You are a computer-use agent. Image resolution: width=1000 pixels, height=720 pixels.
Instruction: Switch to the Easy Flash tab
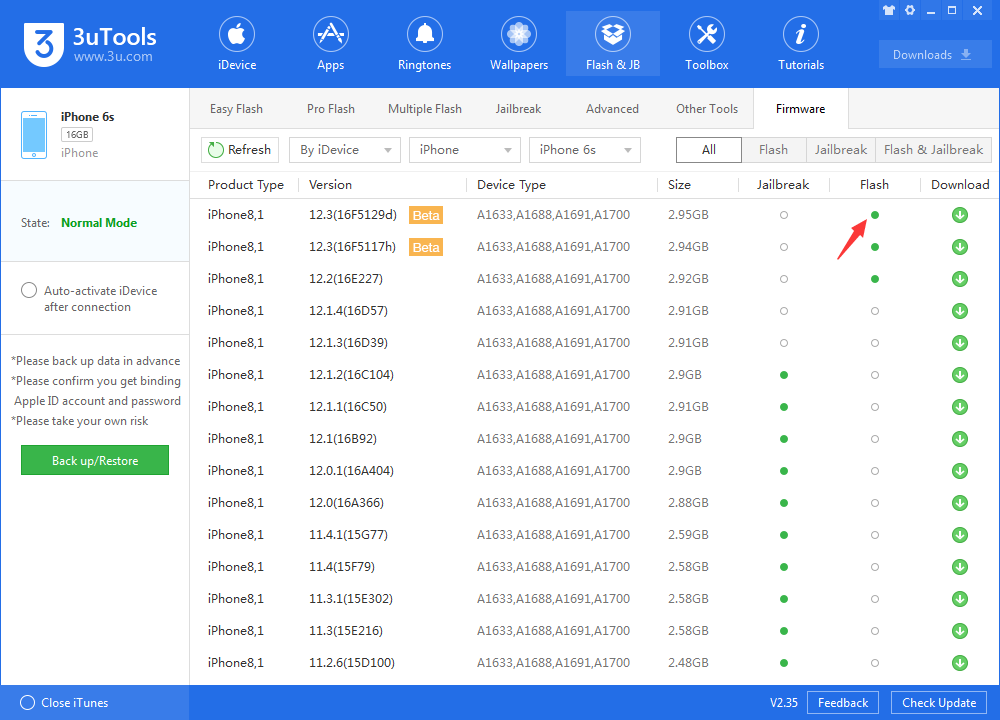click(236, 108)
